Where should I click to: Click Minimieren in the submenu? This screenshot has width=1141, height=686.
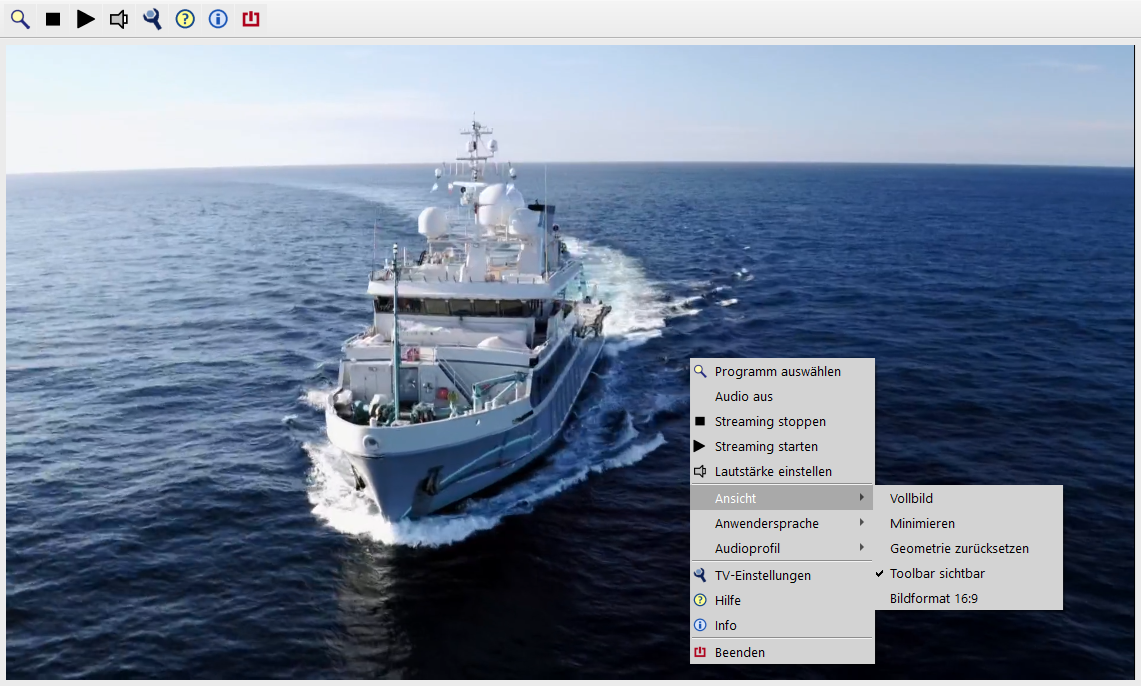coord(922,524)
